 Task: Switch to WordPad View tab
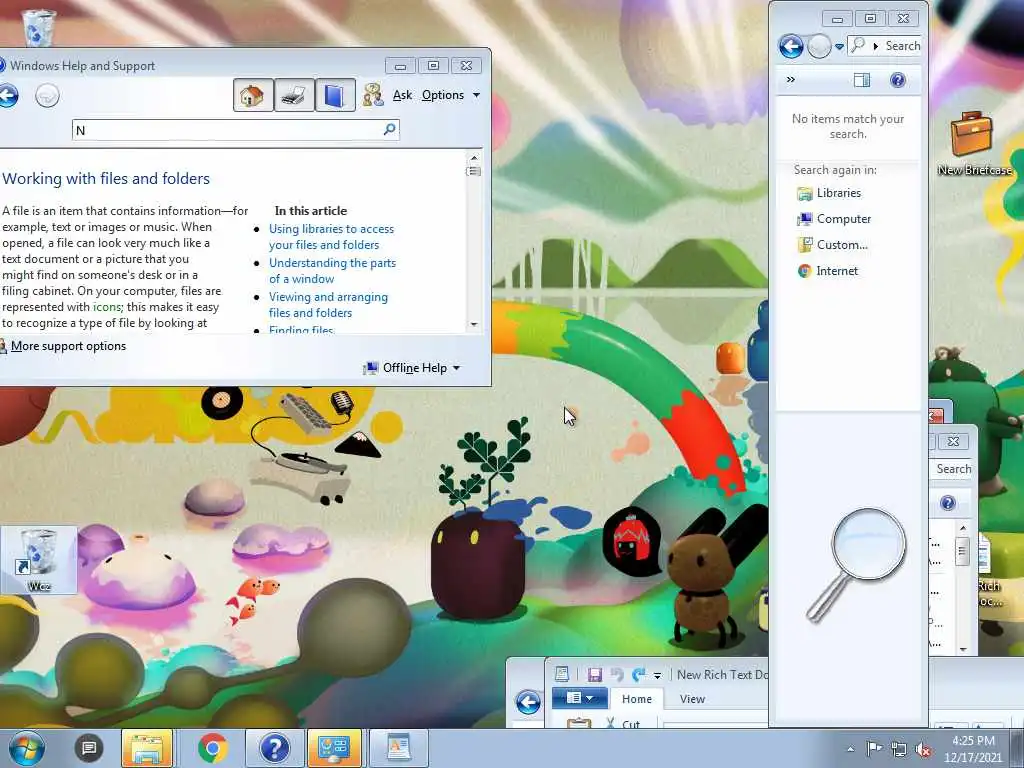coord(692,699)
